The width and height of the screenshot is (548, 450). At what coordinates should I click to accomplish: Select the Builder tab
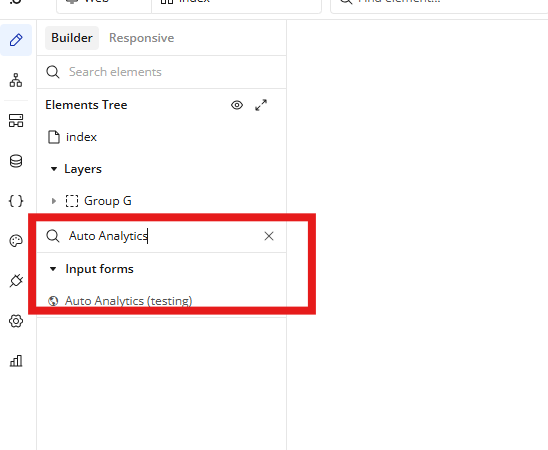pos(72,38)
